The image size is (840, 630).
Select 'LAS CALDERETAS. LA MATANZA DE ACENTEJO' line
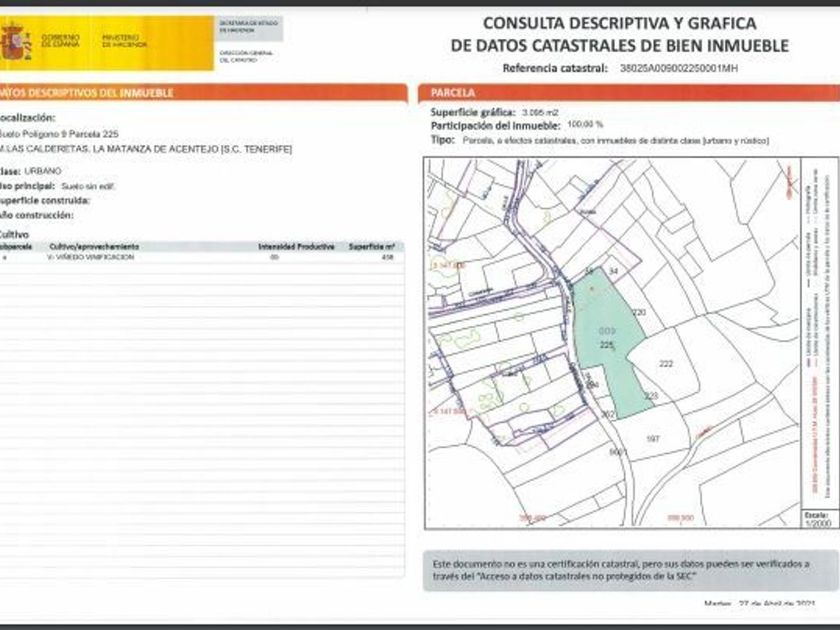[x=146, y=149]
